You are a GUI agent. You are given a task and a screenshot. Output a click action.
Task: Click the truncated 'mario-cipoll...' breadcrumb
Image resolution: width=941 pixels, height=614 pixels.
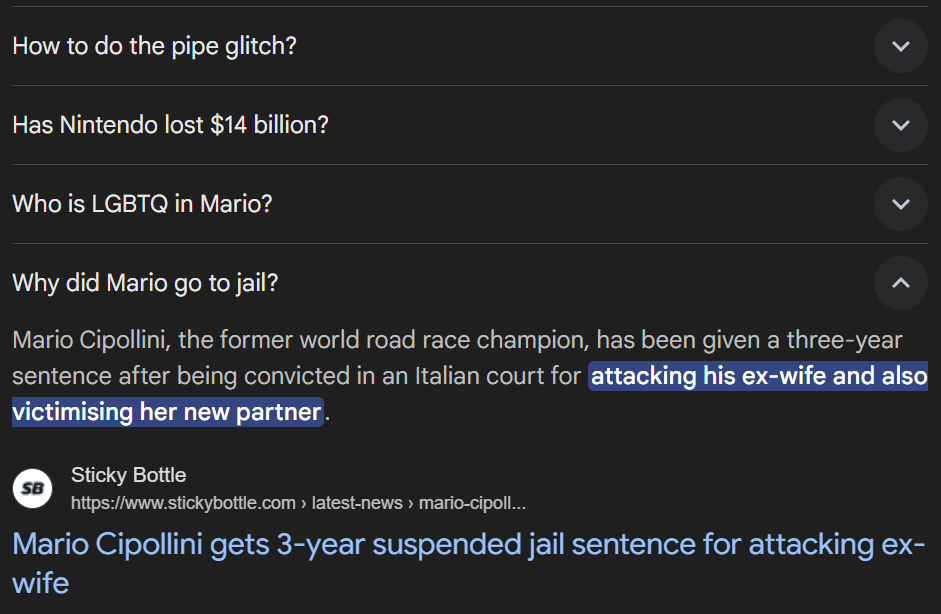click(472, 502)
